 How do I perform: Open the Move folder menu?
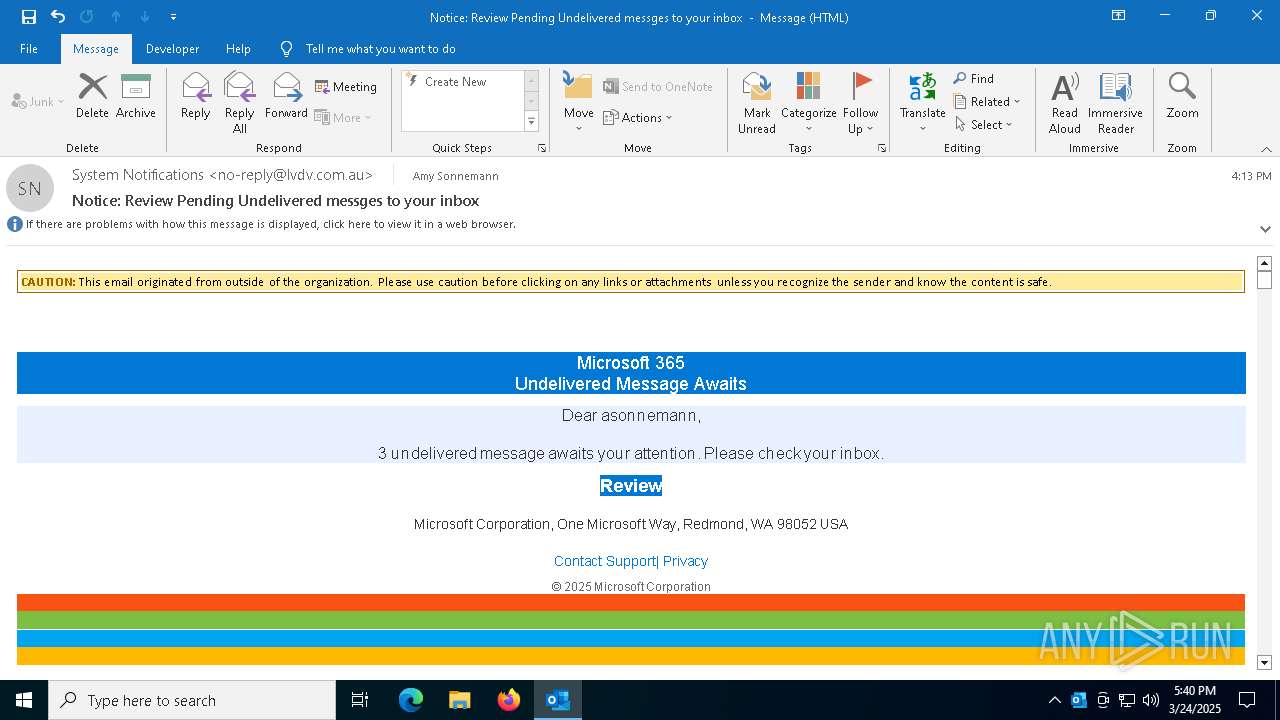pyautogui.click(x=578, y=102)
